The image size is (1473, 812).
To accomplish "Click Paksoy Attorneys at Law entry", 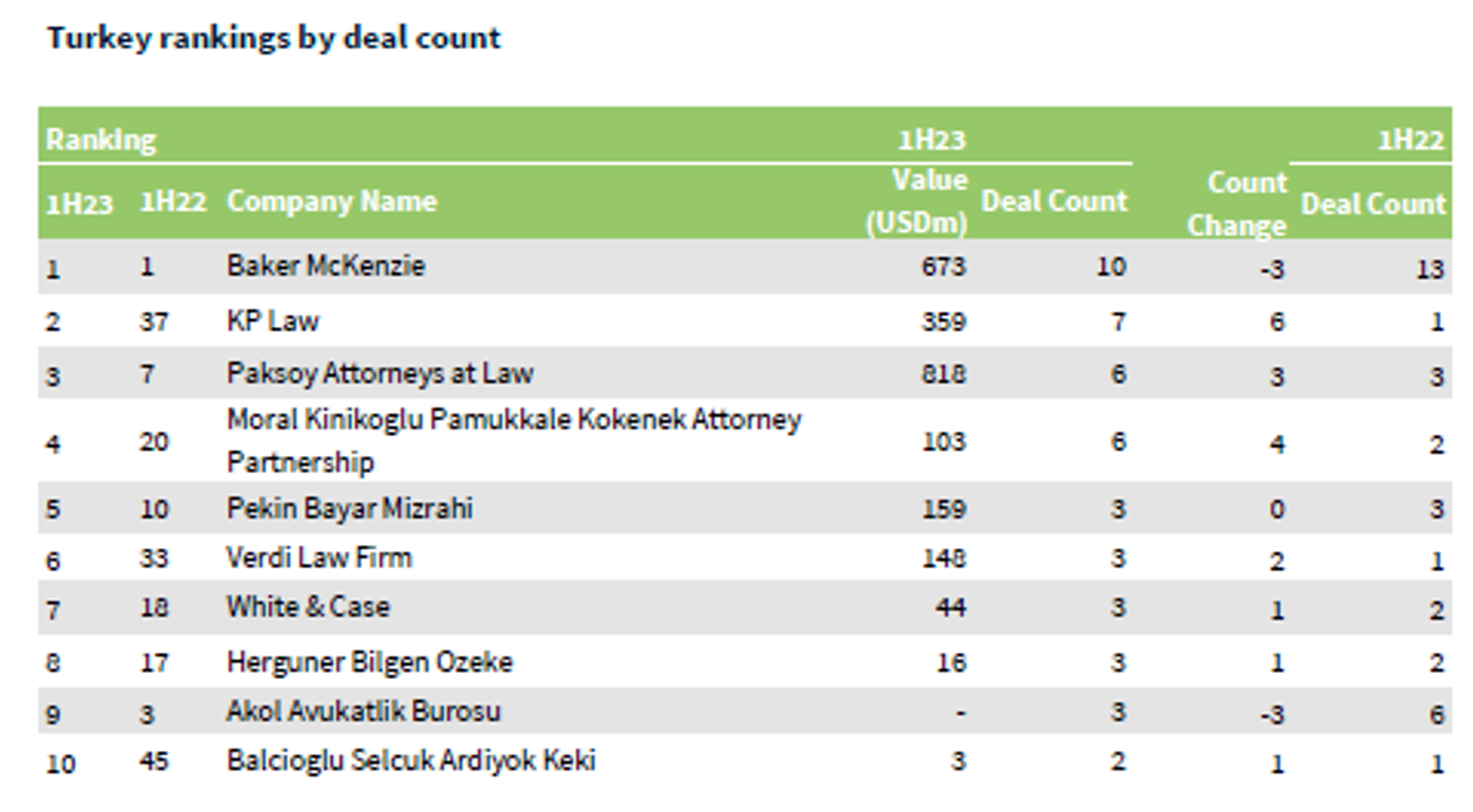I will click(380, 373).
